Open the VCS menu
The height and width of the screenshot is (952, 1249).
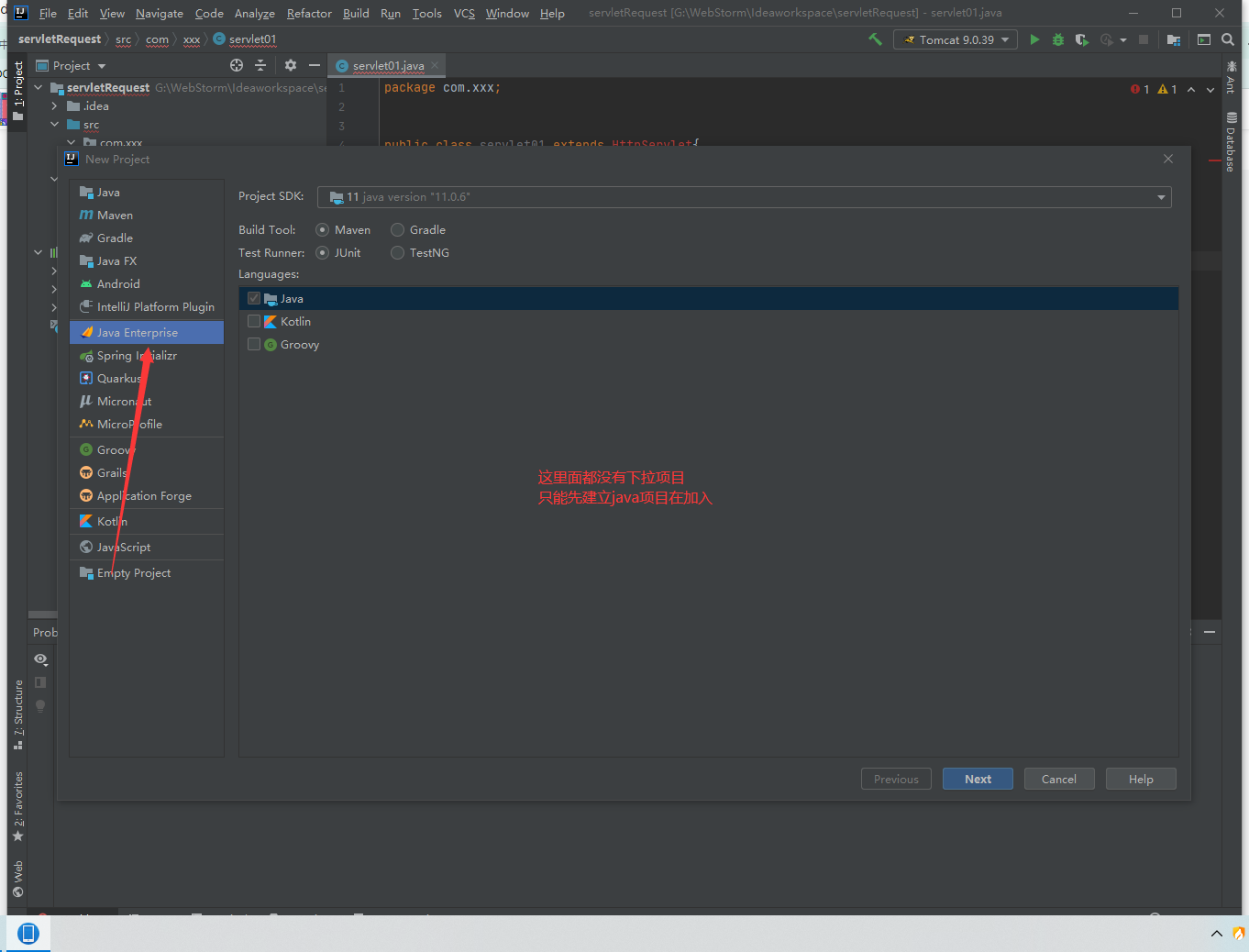(464, 13)
